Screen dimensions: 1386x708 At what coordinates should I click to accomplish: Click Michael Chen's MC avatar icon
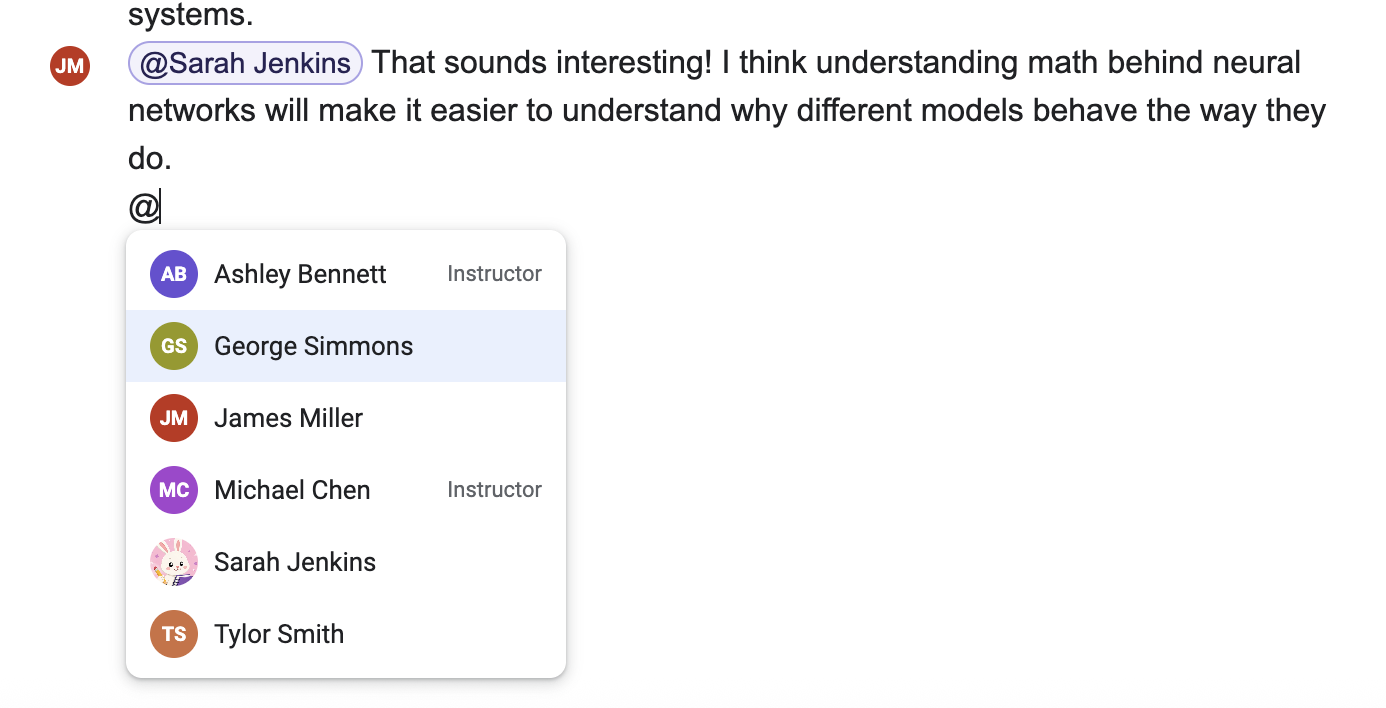174,490
